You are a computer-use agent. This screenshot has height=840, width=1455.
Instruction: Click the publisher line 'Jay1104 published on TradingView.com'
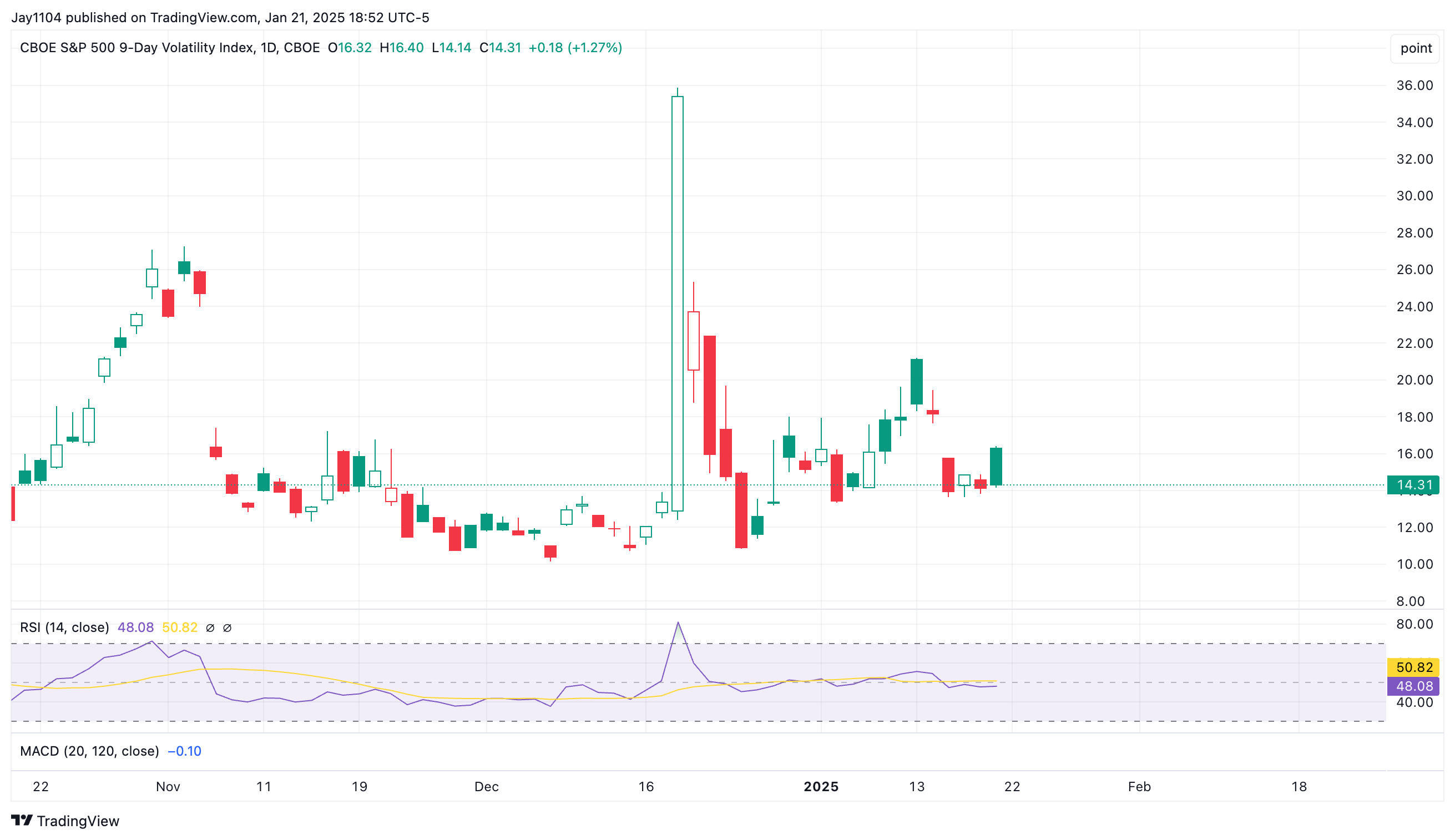[x=134, y=17]
